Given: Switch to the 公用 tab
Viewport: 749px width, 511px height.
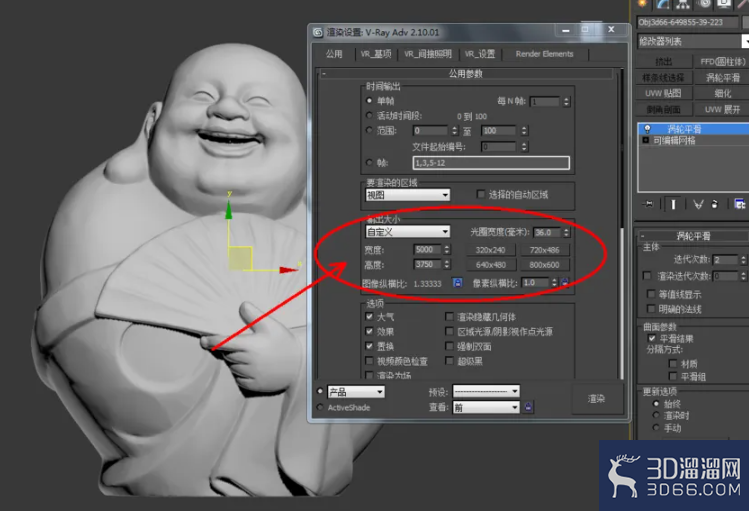Looking at the screenshot, I should (334, 54).
